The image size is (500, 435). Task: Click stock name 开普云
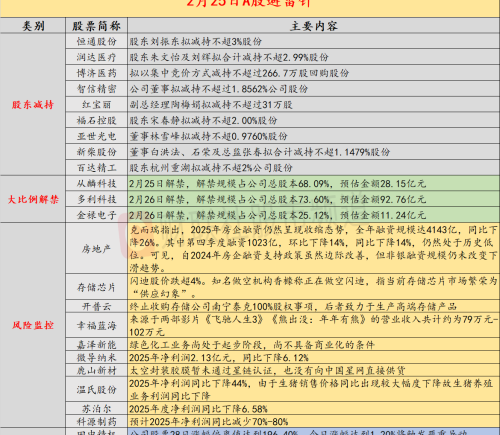click(96, 306)
